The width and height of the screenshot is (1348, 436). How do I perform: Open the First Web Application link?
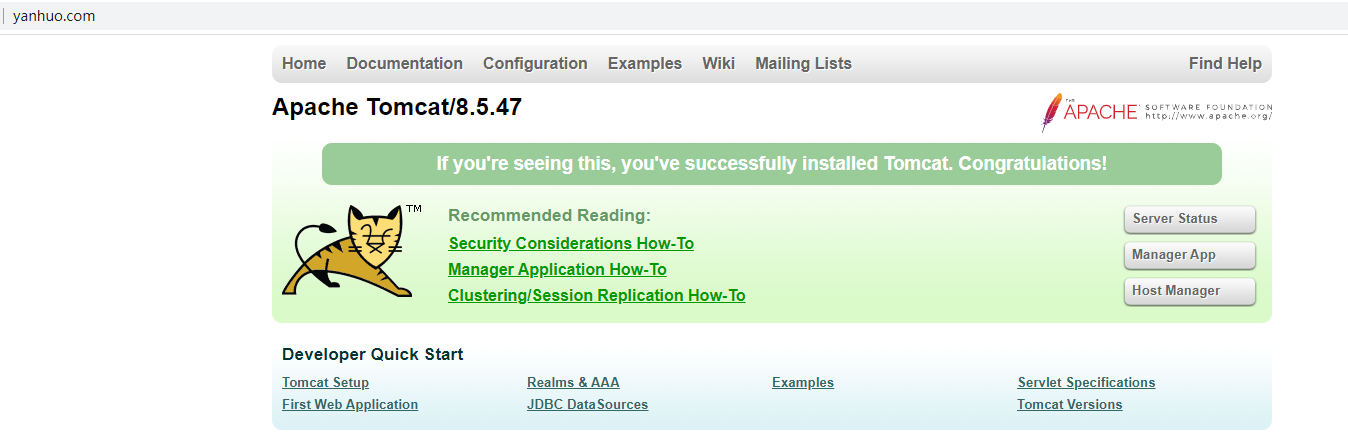click(350, 404)
